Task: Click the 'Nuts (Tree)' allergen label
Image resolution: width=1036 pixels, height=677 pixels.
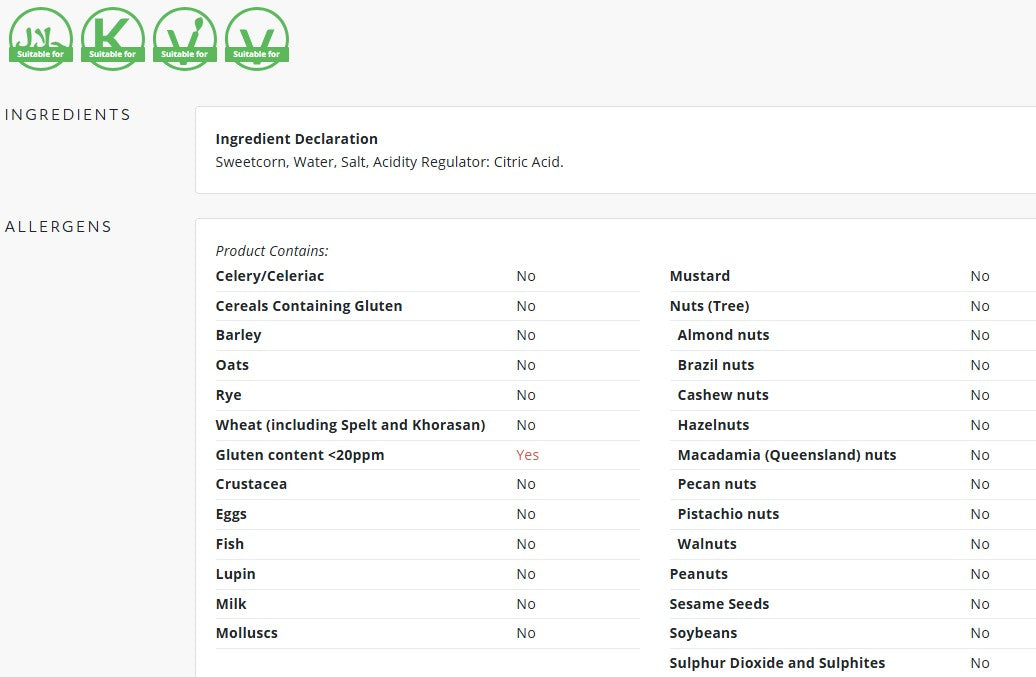Action: pyautogui.click(x=709, y=306)
